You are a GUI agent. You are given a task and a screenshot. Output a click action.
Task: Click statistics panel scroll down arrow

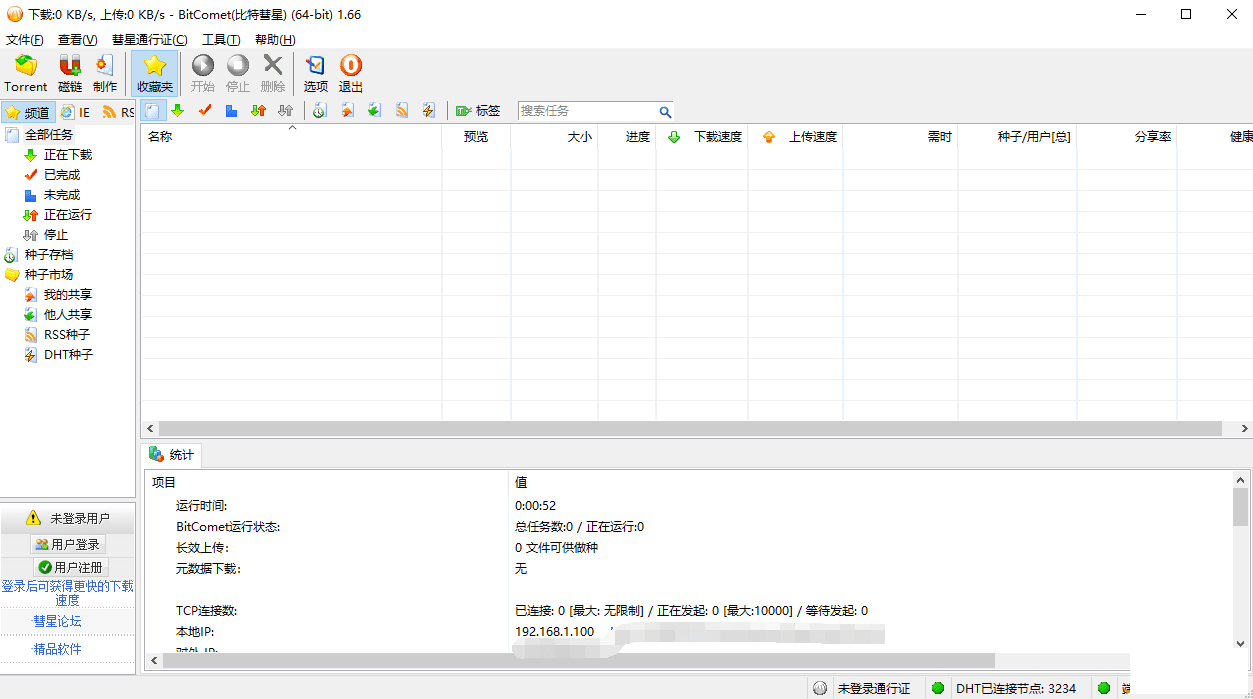tap(1241, 644)
